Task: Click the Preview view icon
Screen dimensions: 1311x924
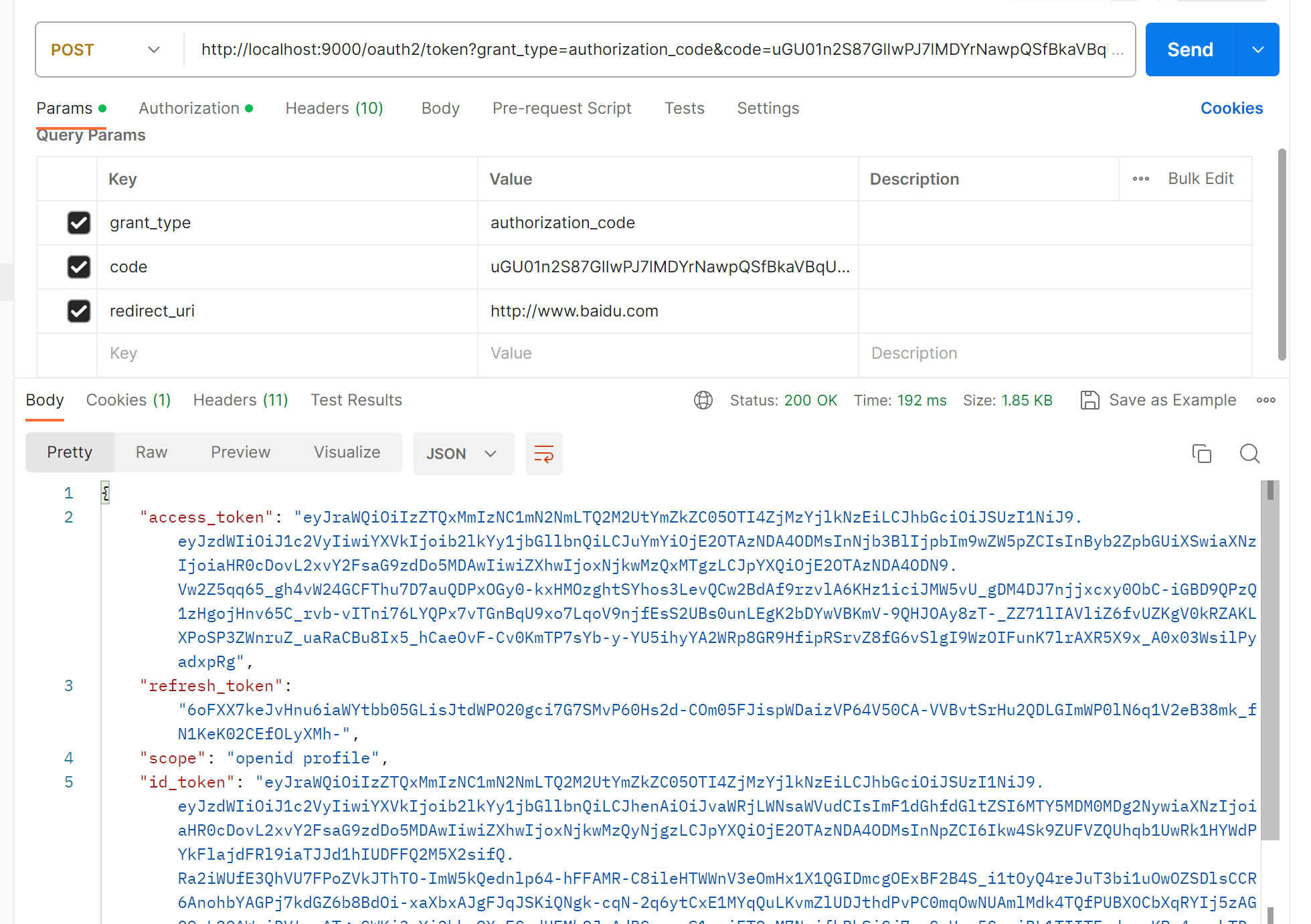Action: [x=240, y=452]
